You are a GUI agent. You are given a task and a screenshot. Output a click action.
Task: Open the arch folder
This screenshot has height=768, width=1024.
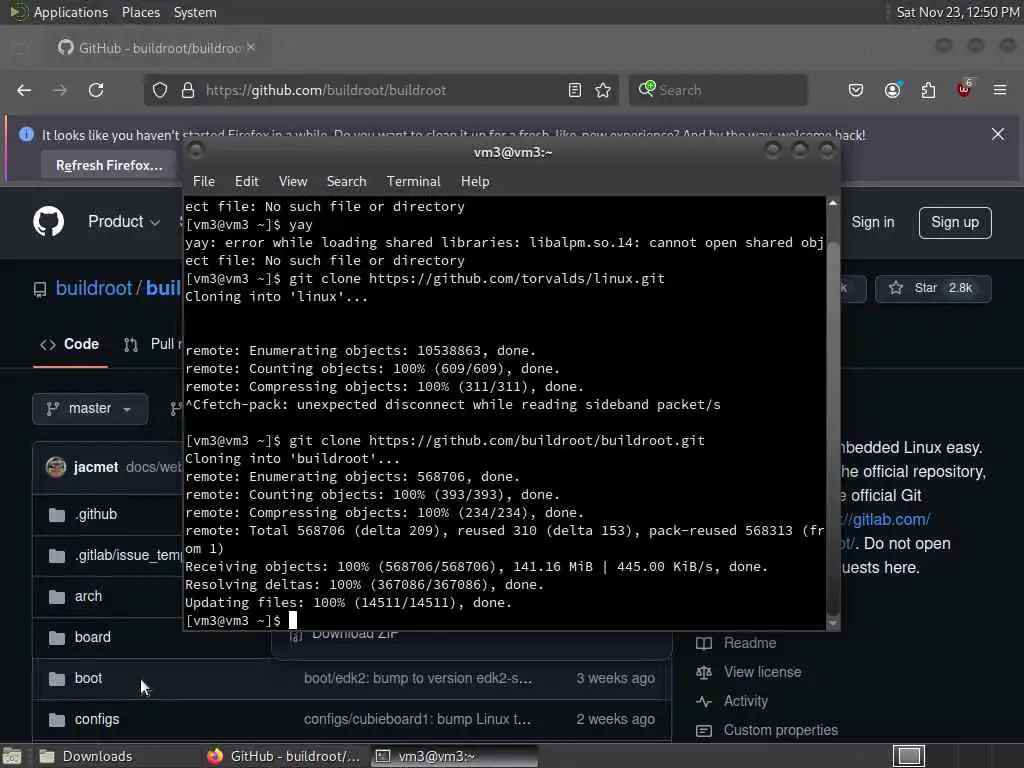[x=88, y=596]
